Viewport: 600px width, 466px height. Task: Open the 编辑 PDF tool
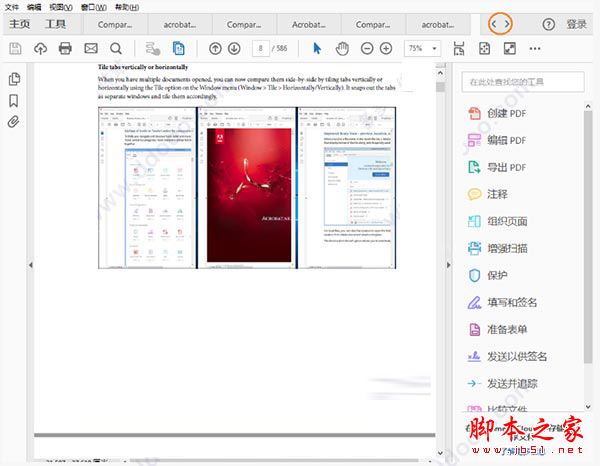click(x=497, y=140)
